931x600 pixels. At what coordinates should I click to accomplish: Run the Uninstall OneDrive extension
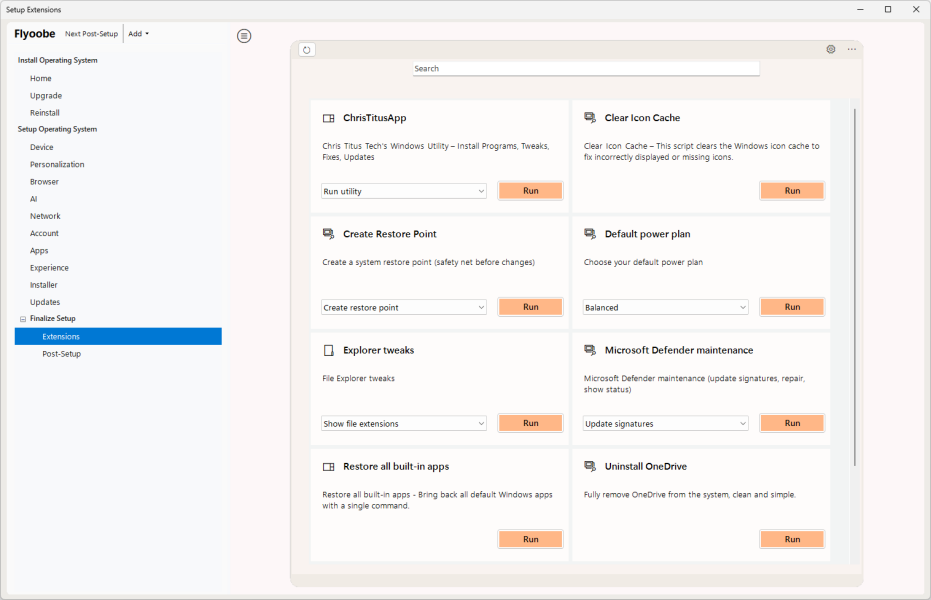[x=792, y=540]
